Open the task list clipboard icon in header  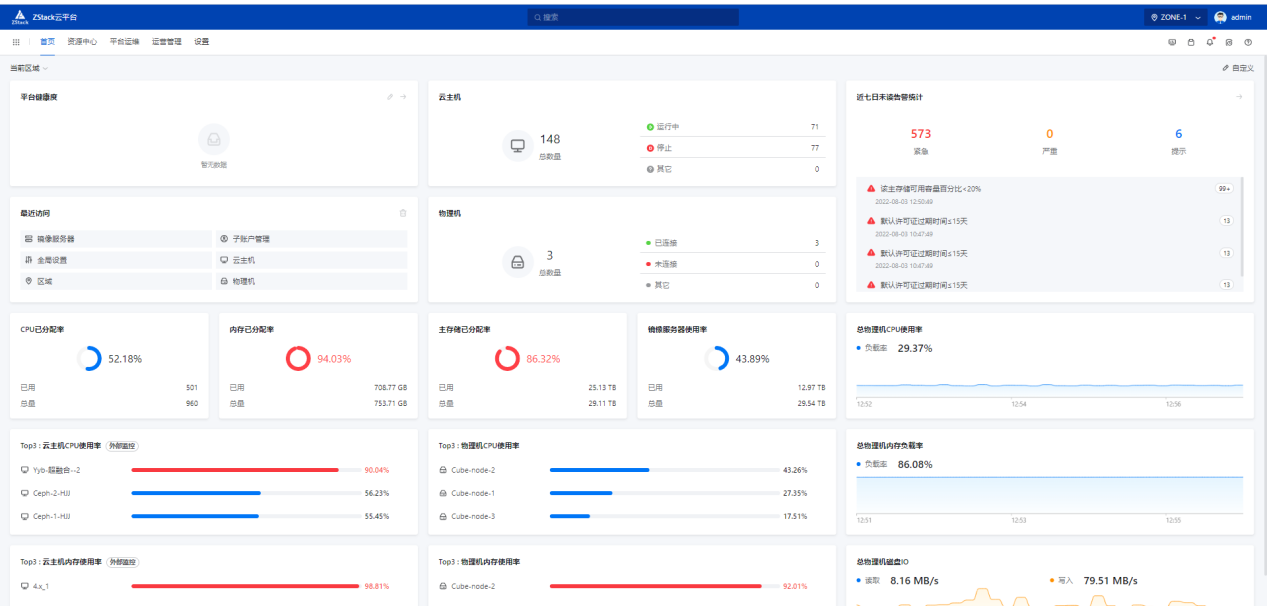click(x=1190, y=42)
